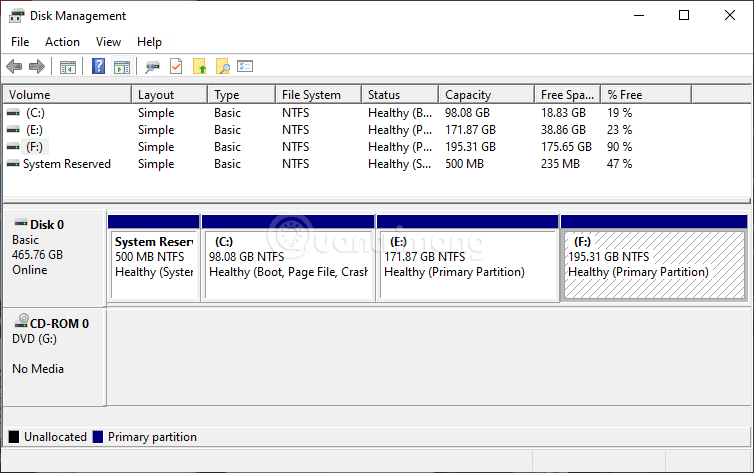Click the yellow folder with green arrow icon
The width and height of the screenshot is (754, 473).
point(200,67)
